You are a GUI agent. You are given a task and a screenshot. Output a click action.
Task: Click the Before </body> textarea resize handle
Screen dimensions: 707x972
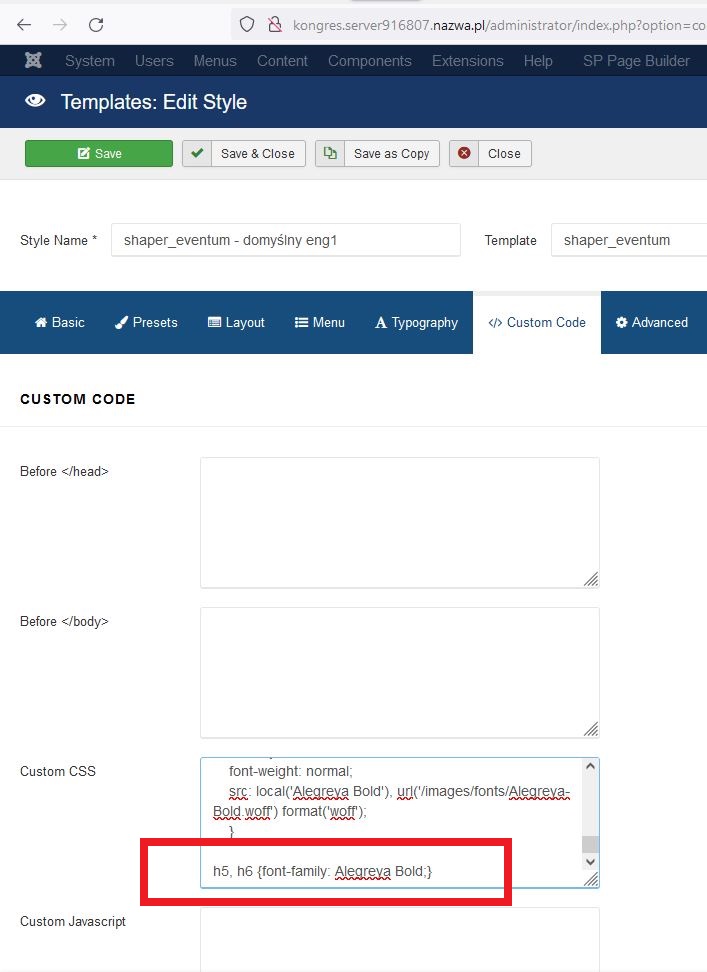pos(591,730)
